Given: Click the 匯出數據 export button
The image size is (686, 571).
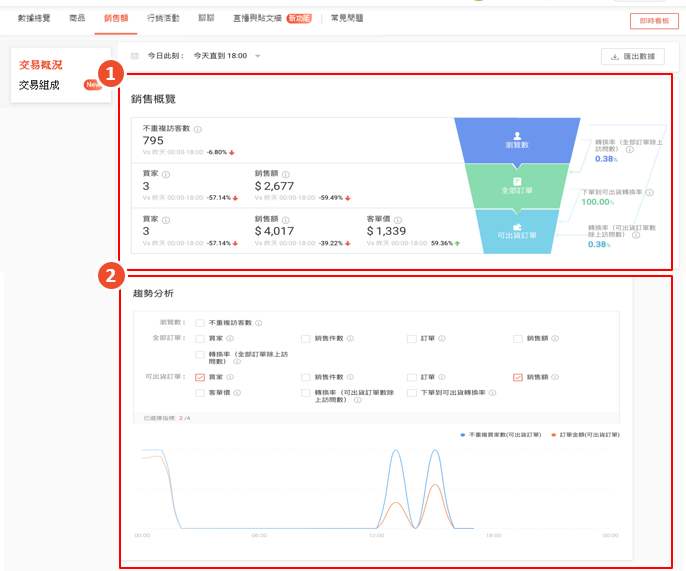Looking at the screenshot, I should pos(632,57).
